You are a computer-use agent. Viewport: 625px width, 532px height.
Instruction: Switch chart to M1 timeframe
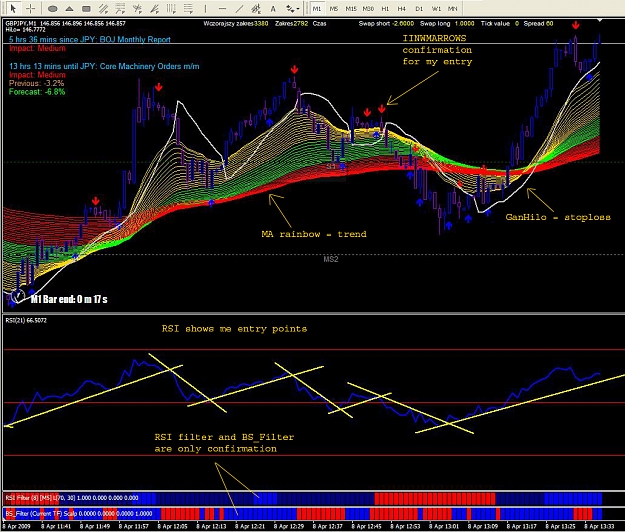317,8
